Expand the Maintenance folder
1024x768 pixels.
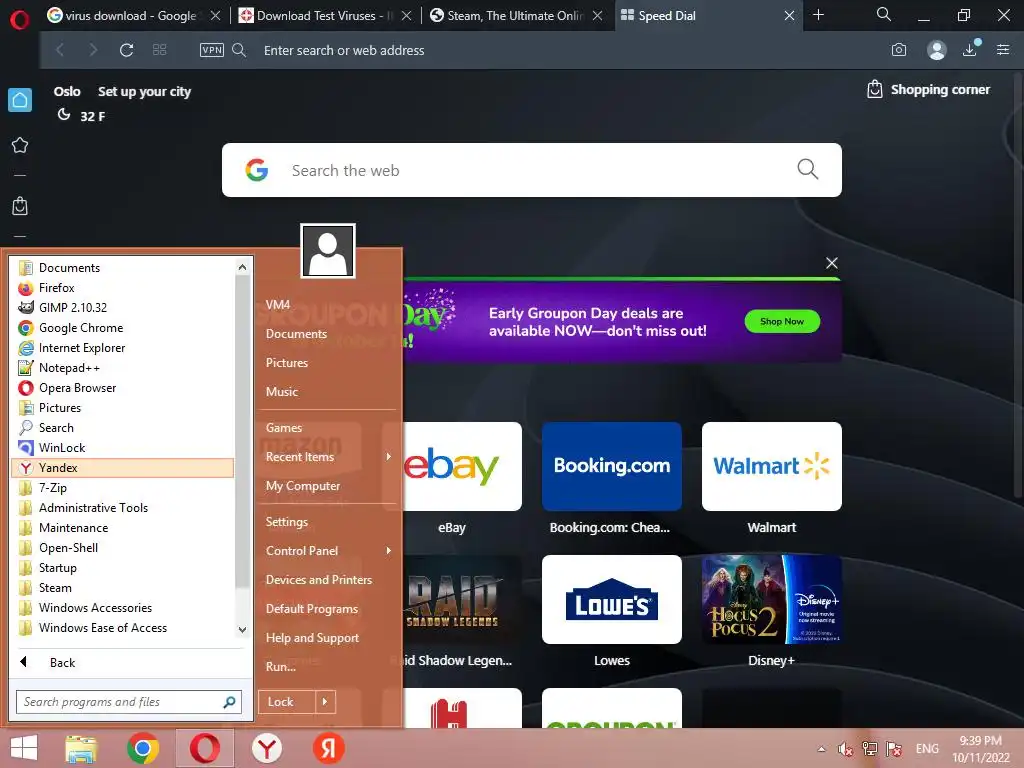(123, 528)
